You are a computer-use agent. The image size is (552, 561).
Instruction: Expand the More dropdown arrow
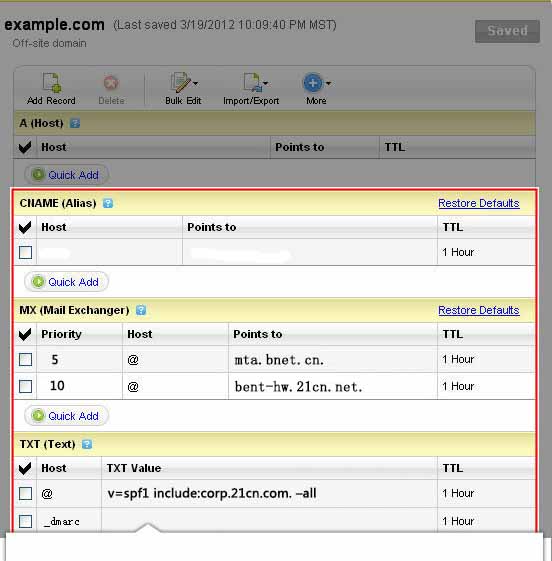pyautogui.click(x=328, y=83)
